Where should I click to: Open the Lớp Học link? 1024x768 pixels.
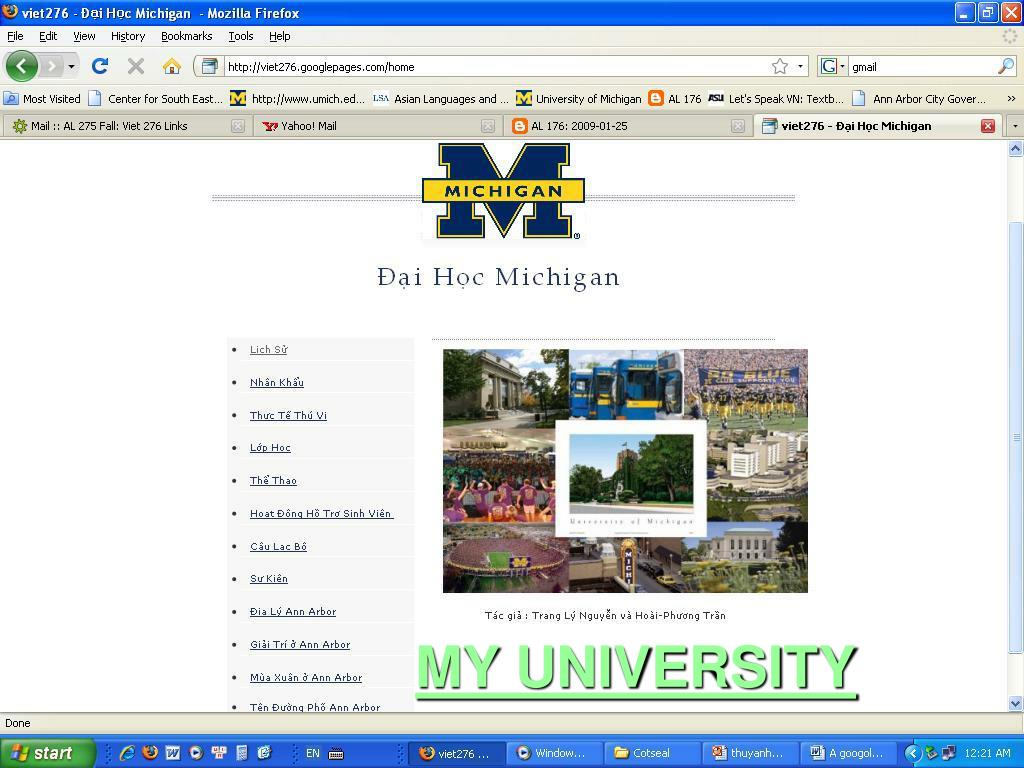270,447
